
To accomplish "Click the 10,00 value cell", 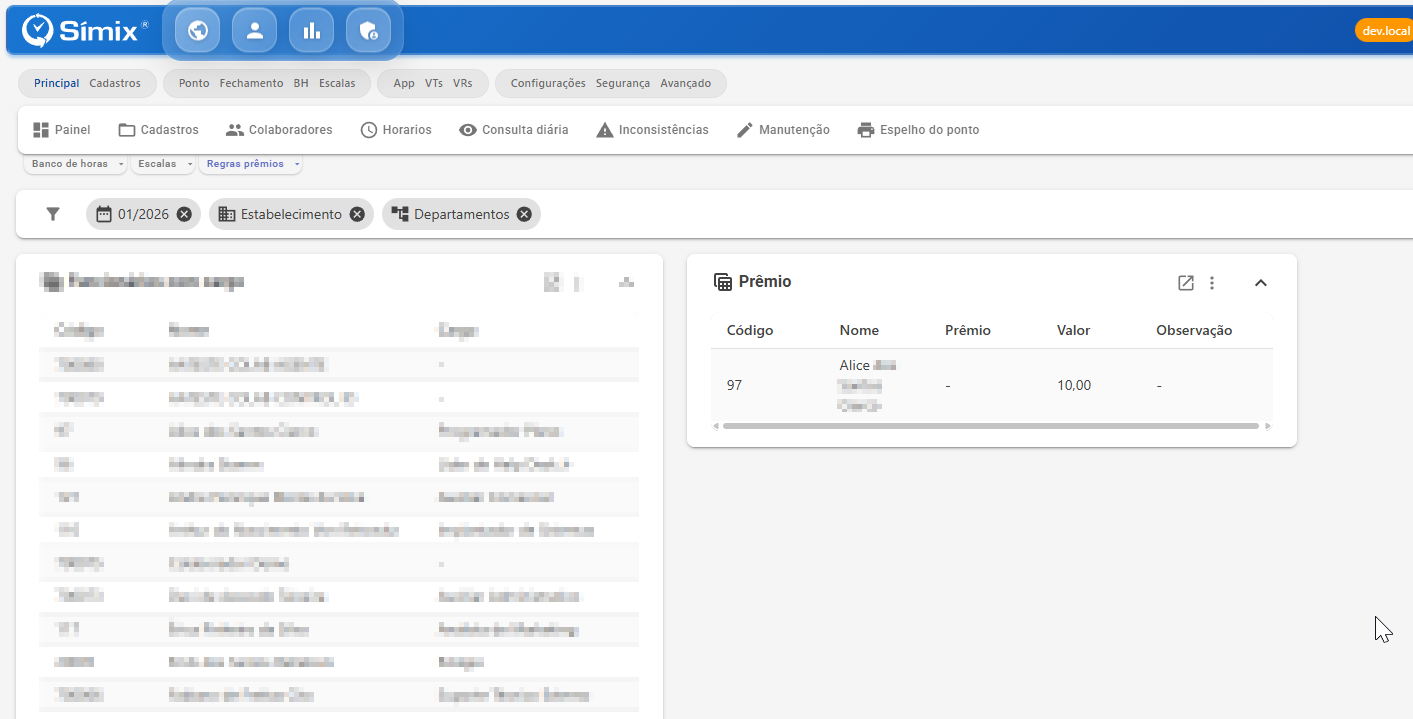I will [1074, 385].
